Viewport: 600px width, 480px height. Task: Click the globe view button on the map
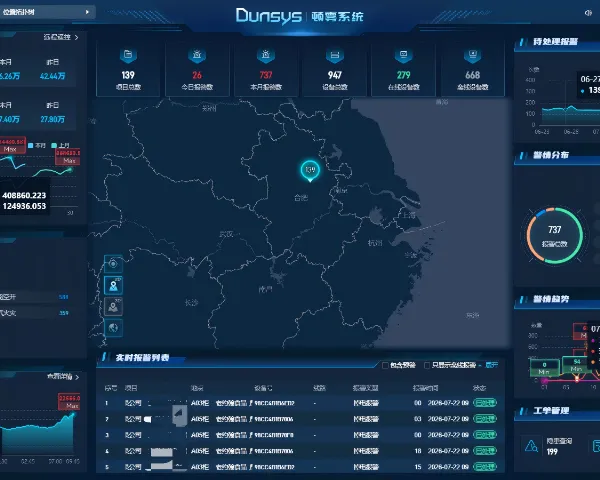click(113, 328)
